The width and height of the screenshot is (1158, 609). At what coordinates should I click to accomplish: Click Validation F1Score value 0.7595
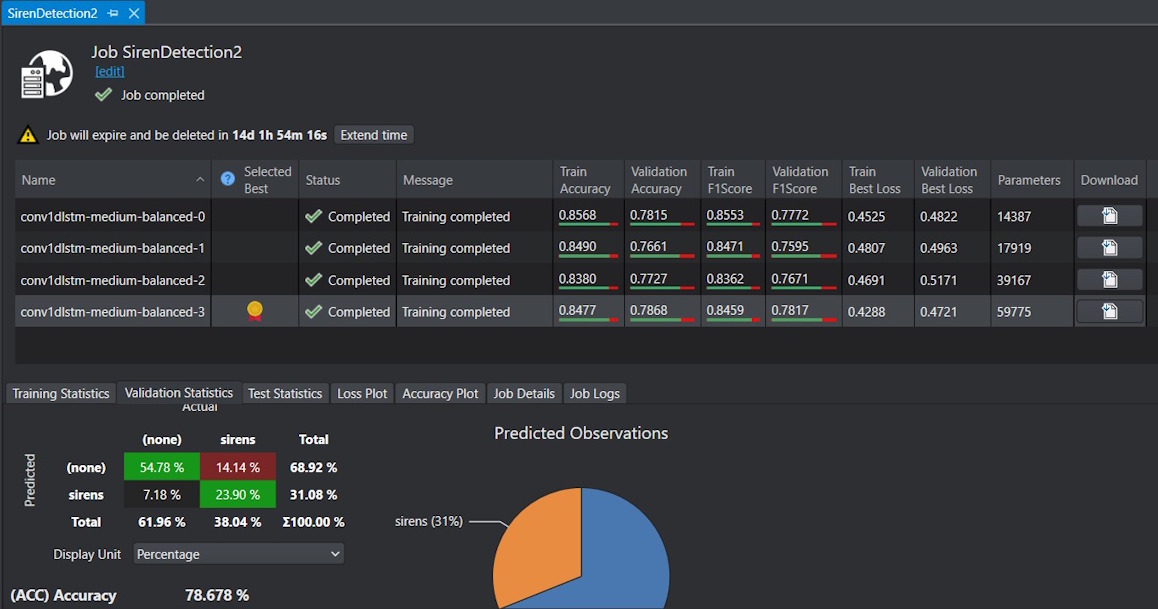tap(789, 247)
